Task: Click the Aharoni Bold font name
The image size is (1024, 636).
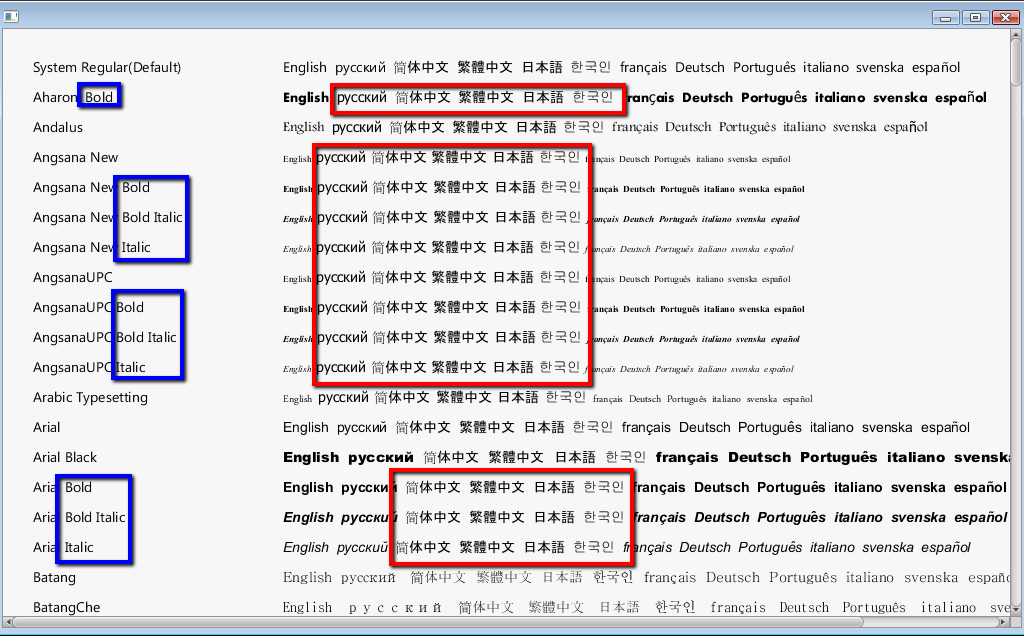Action: coord(73,98)
